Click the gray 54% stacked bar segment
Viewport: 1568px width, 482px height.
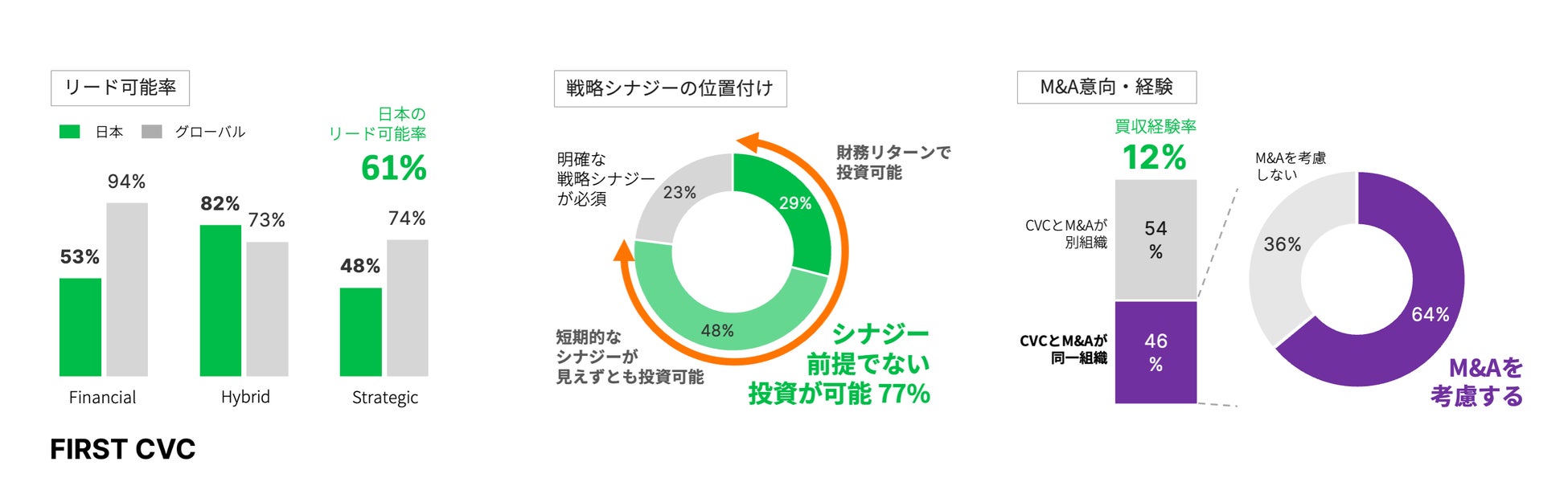(x=1155, y=239)
